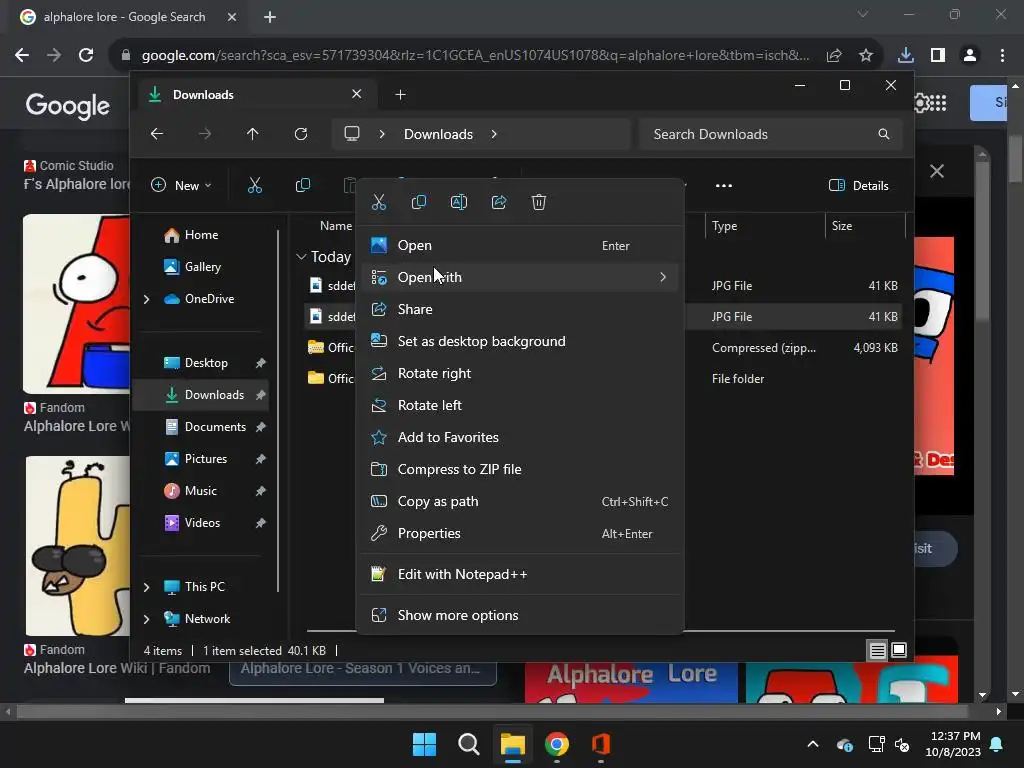Open Videos in the sidebar
This screenshot has height=768, width=1024.
coord(192,523)
